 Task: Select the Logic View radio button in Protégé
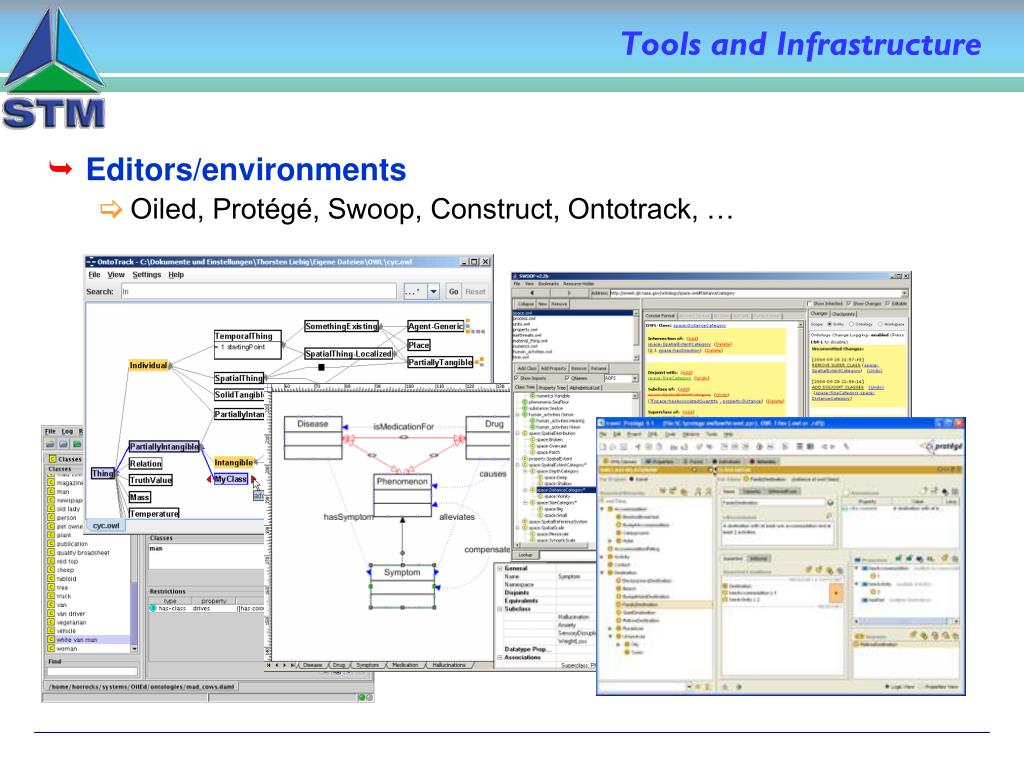pyautogui.click(x=888, y=687)
